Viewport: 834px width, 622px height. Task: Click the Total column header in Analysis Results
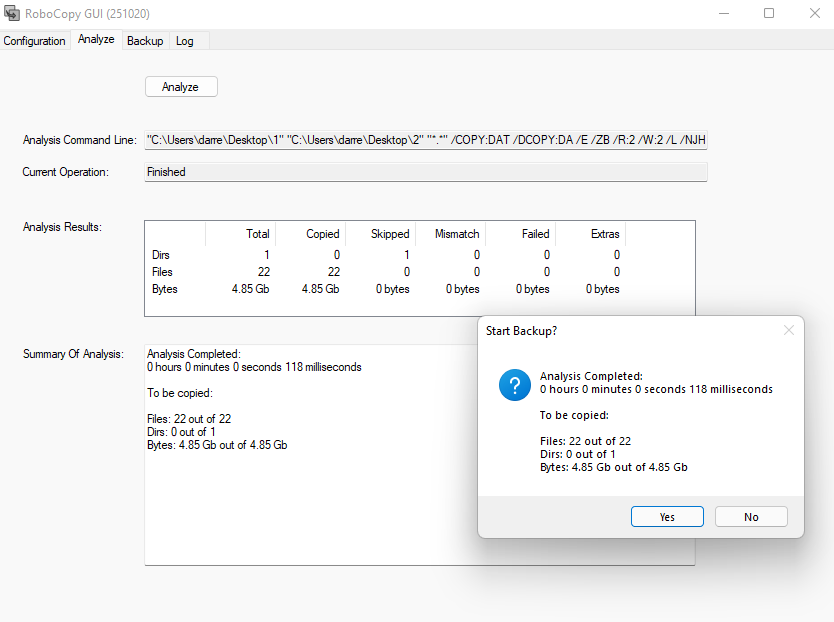tap(257, 233)
